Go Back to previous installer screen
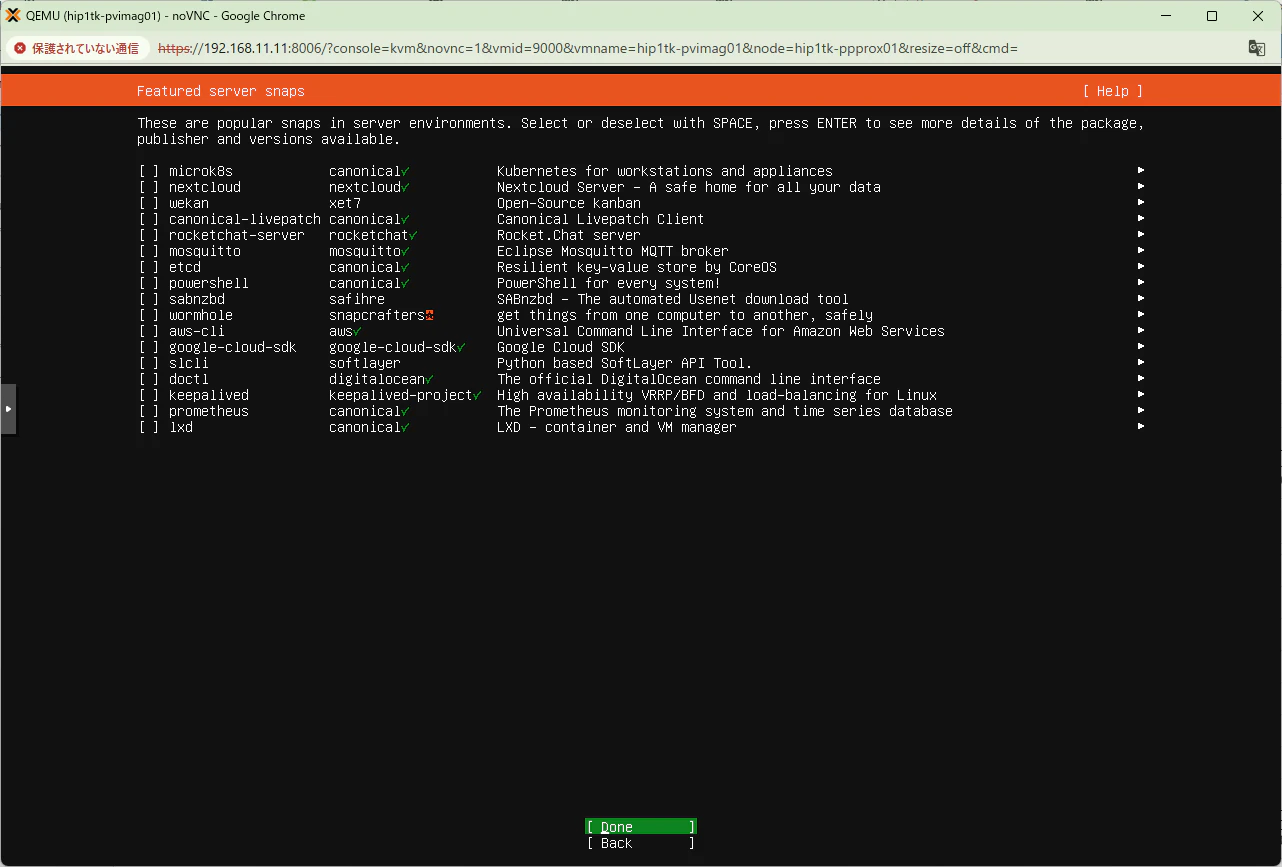 click(x=641, y=843)
